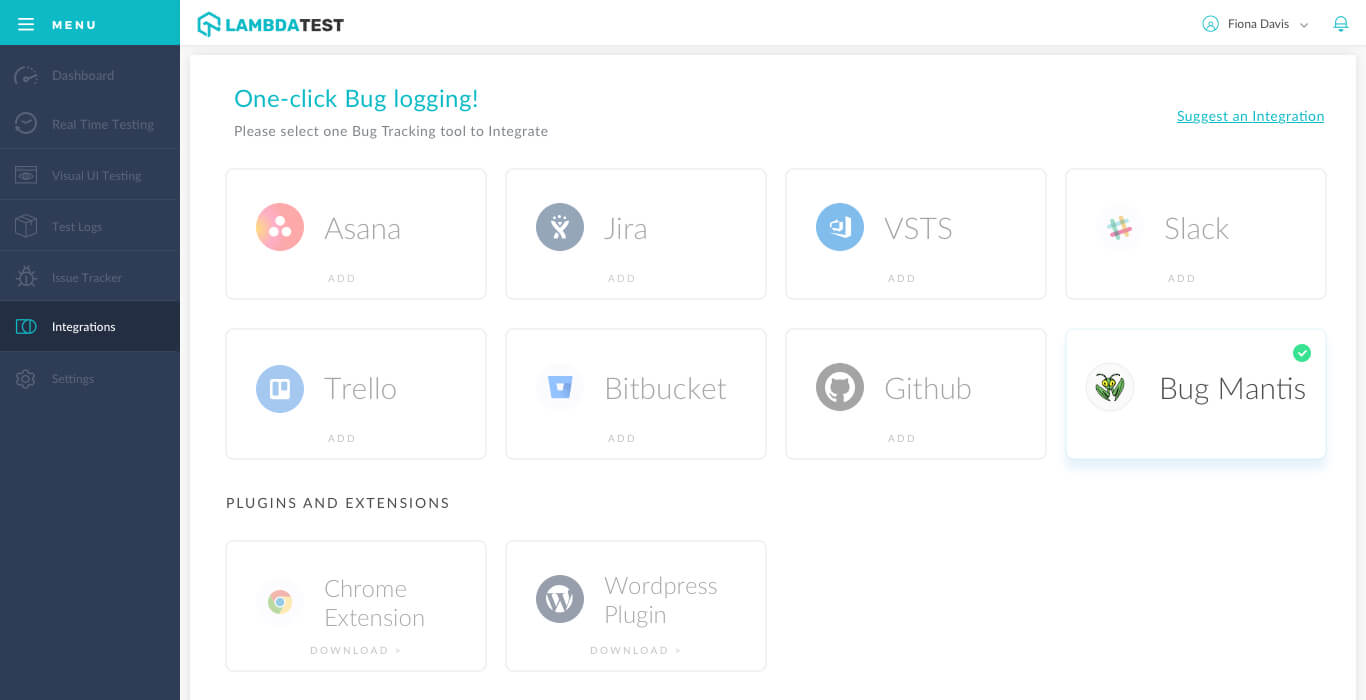The image size is (1366, 700).
Task: Switch to the Dashboard section
Action: (83, 75)
